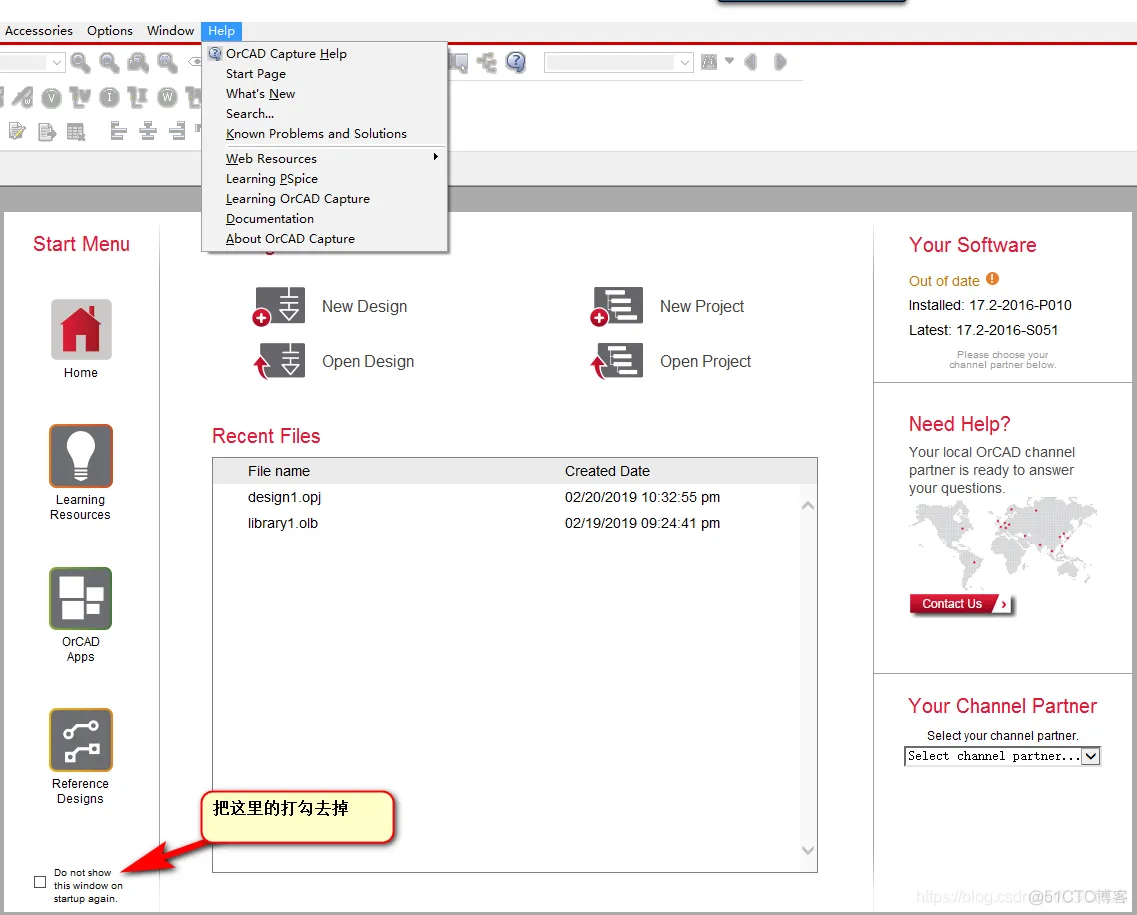The image size is (1137, 915).
Task: Click the align left toolbar icon
Action: [118, 131]
